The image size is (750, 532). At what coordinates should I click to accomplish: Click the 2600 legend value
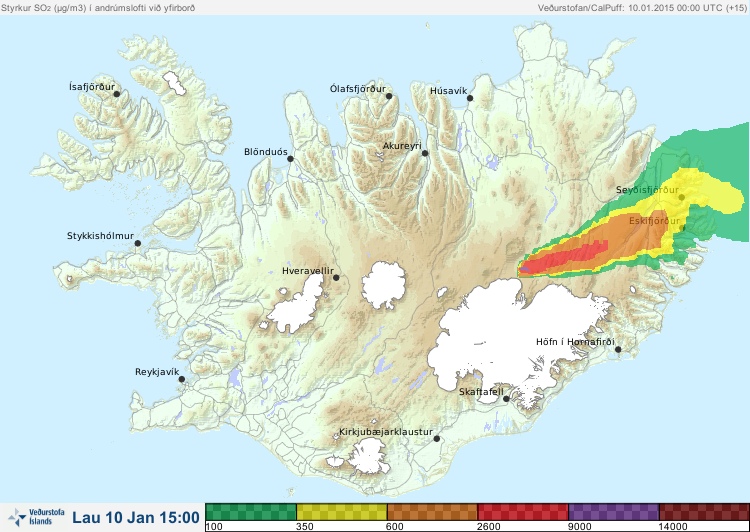489,527
